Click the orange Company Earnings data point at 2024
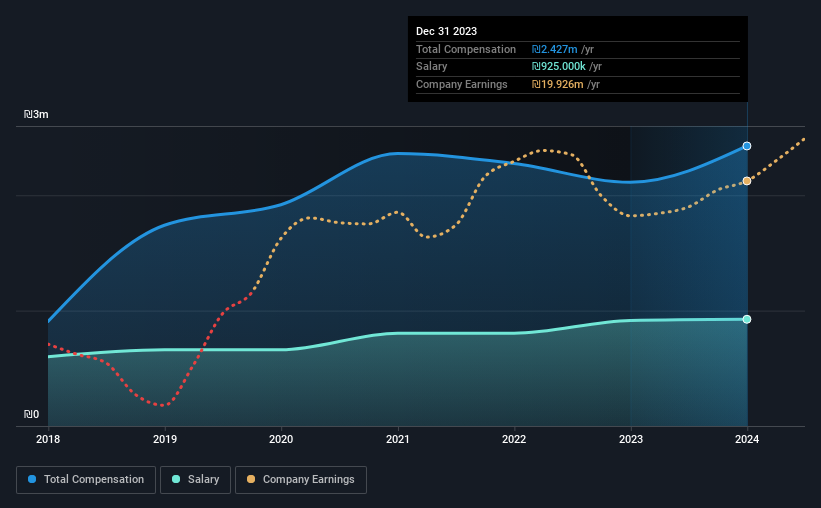The image size is (821, 508). point(747,181)
